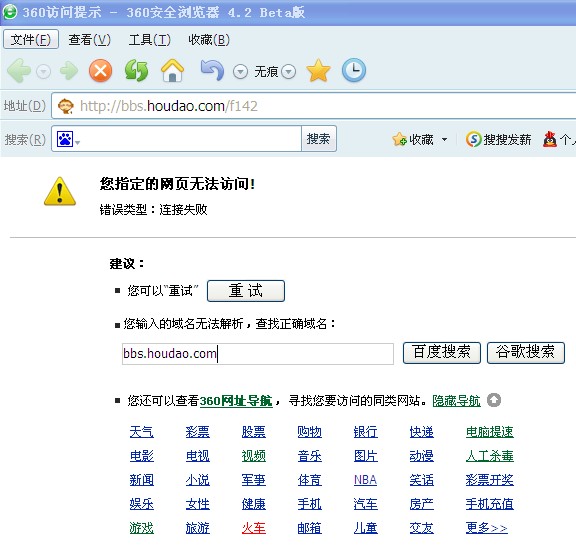Open the 新闻 link
576x547 pixels.
tap(141, 480)
